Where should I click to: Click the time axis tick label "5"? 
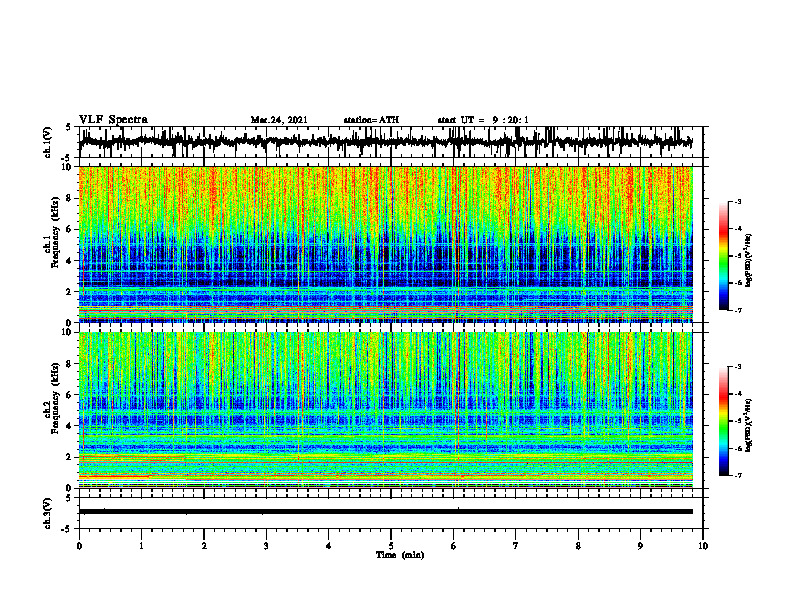(x=391, y=546)
